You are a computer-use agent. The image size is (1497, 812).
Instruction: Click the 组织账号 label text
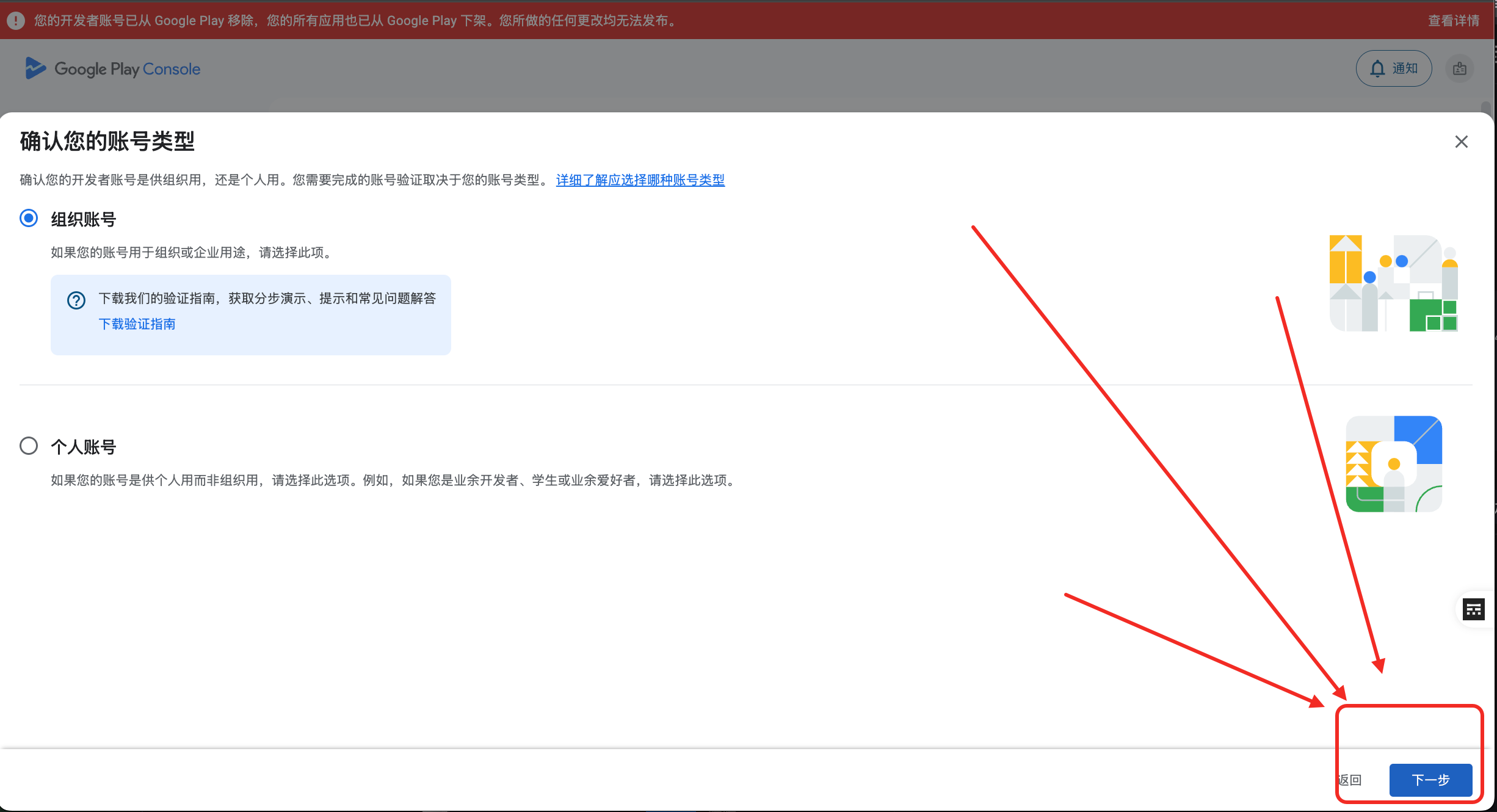click(84, 219)
